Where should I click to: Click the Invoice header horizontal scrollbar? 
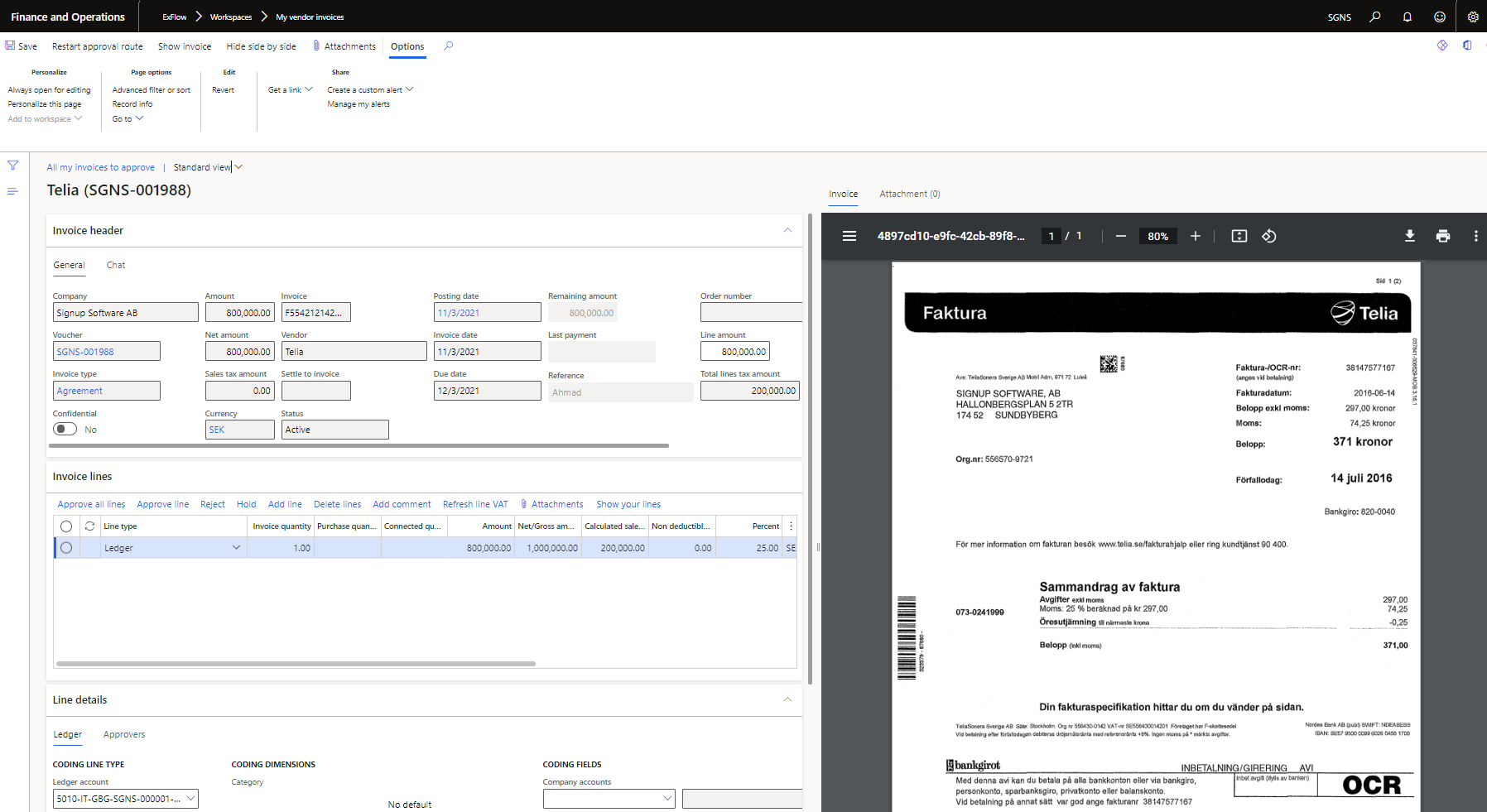pos(359,445)
